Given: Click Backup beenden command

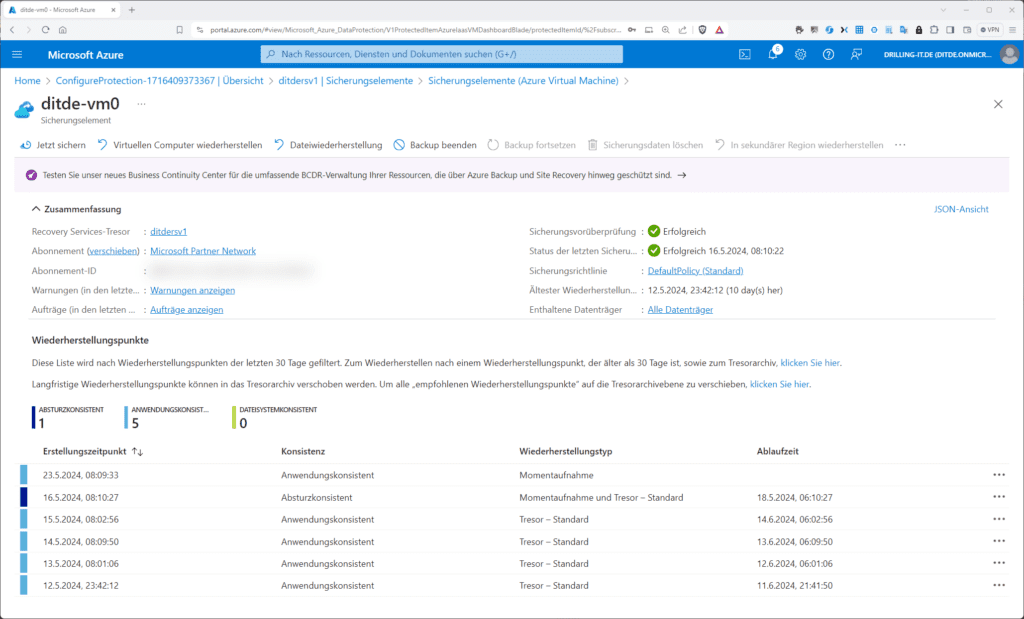Looking at the screenshot, I should [435, 145].
